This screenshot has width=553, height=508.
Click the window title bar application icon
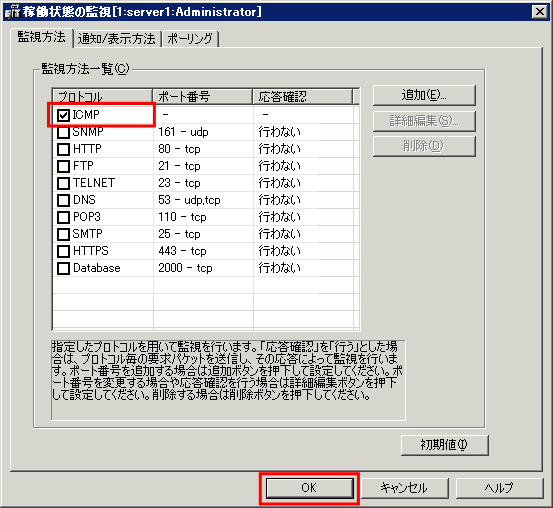coord(13,12)
